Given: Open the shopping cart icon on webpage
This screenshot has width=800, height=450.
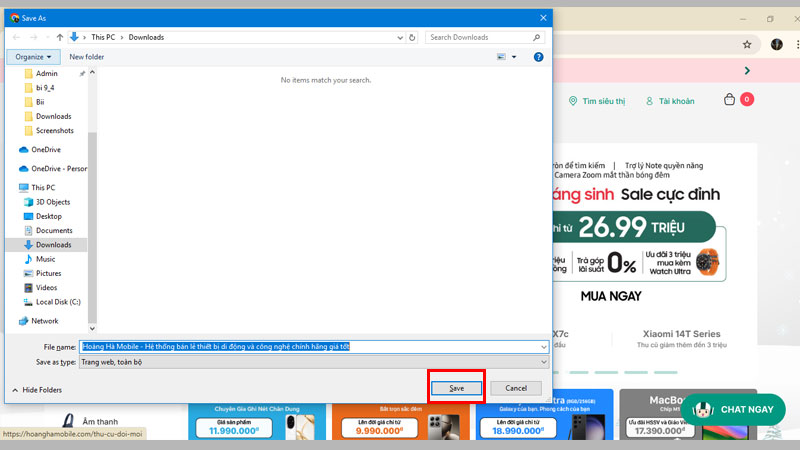Looking at the screenshot, I should (x=730, y=100).
